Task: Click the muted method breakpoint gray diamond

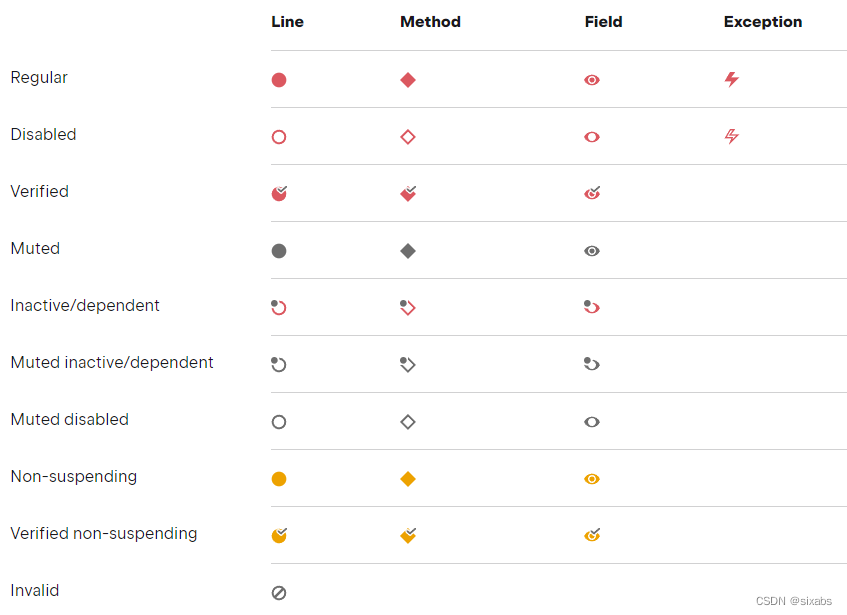Action: coord(408,251)
